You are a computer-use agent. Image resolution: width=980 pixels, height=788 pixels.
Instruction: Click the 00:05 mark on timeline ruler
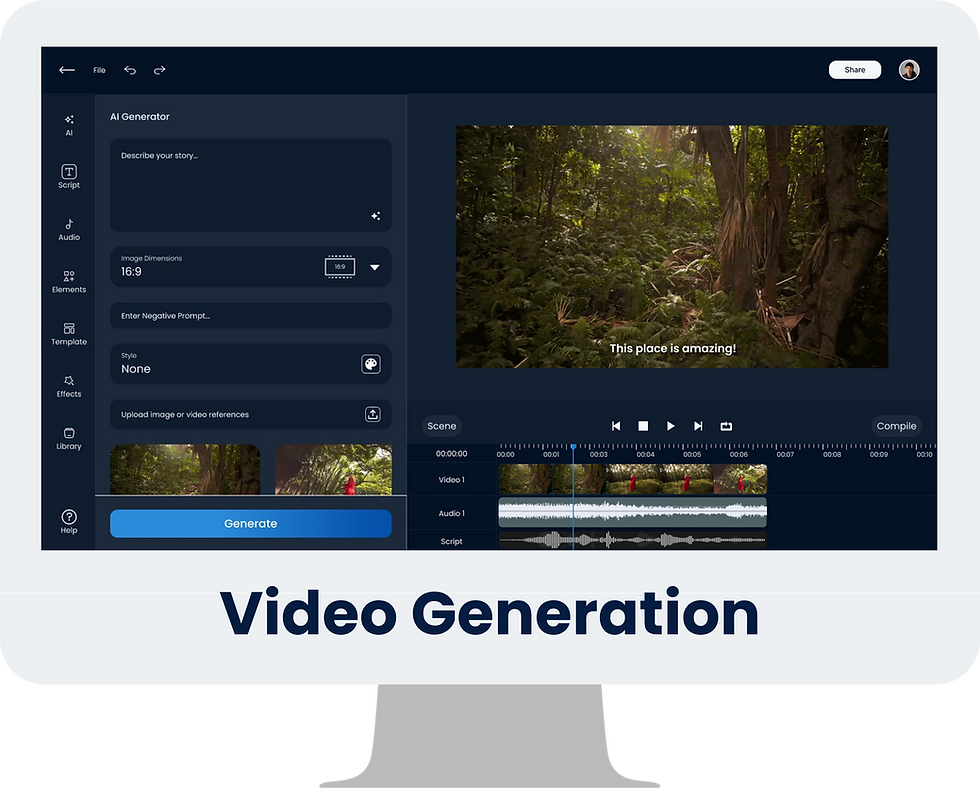click(692, 454)
